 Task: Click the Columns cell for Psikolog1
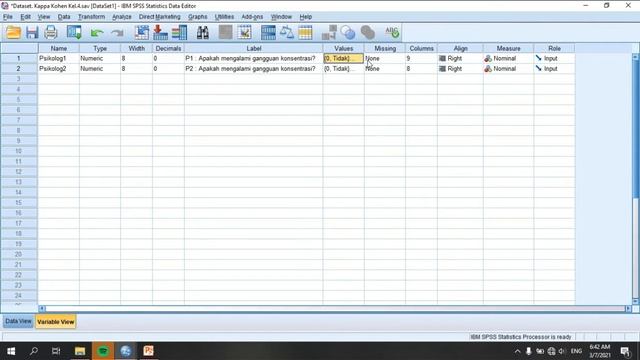(421, 58)
